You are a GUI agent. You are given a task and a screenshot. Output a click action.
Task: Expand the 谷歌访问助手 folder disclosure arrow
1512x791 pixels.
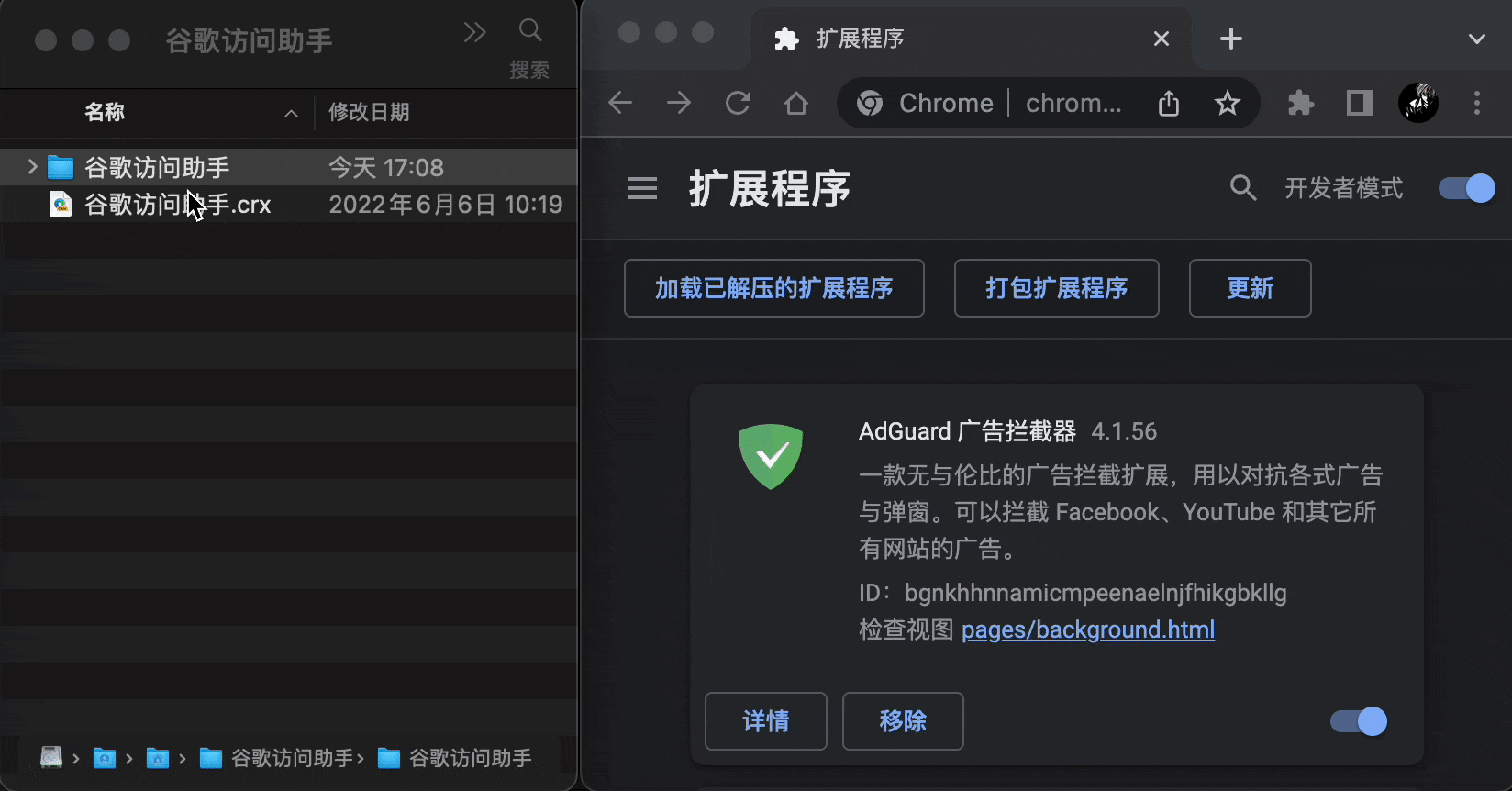32,166
